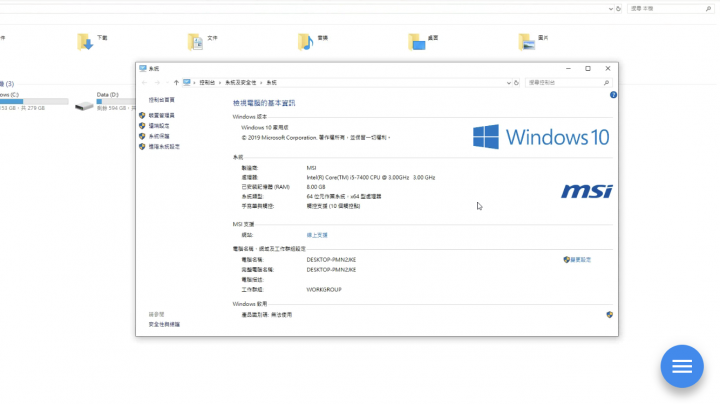Go up one level in System window
This screenshot has width=720, height=404.
pos(176,83)
